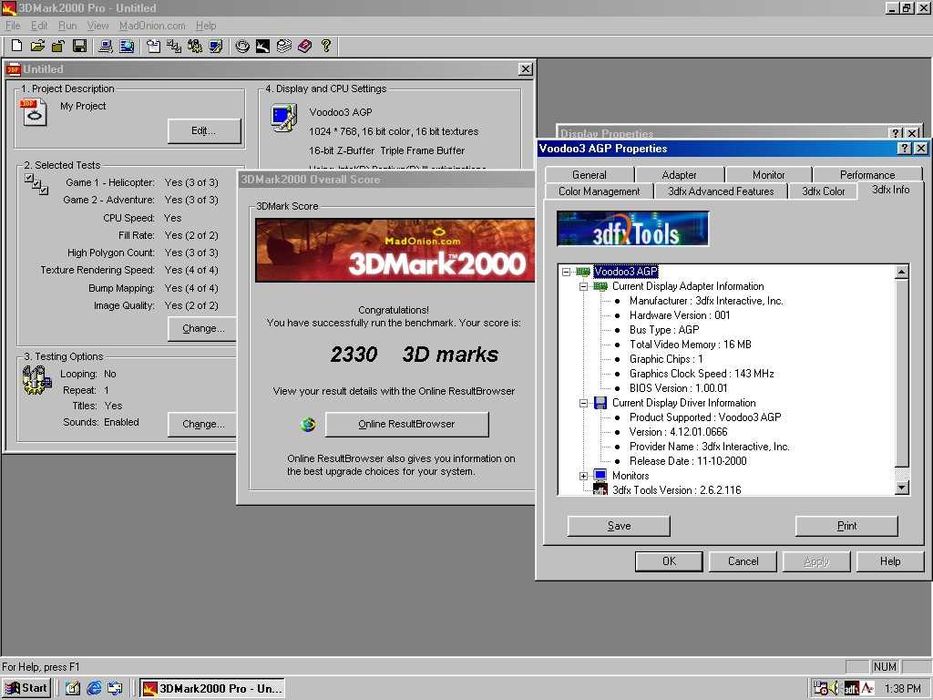Screen dimensions: 933x700
Task: Click the display settings monitor toolbar icon
Action: 216,46
